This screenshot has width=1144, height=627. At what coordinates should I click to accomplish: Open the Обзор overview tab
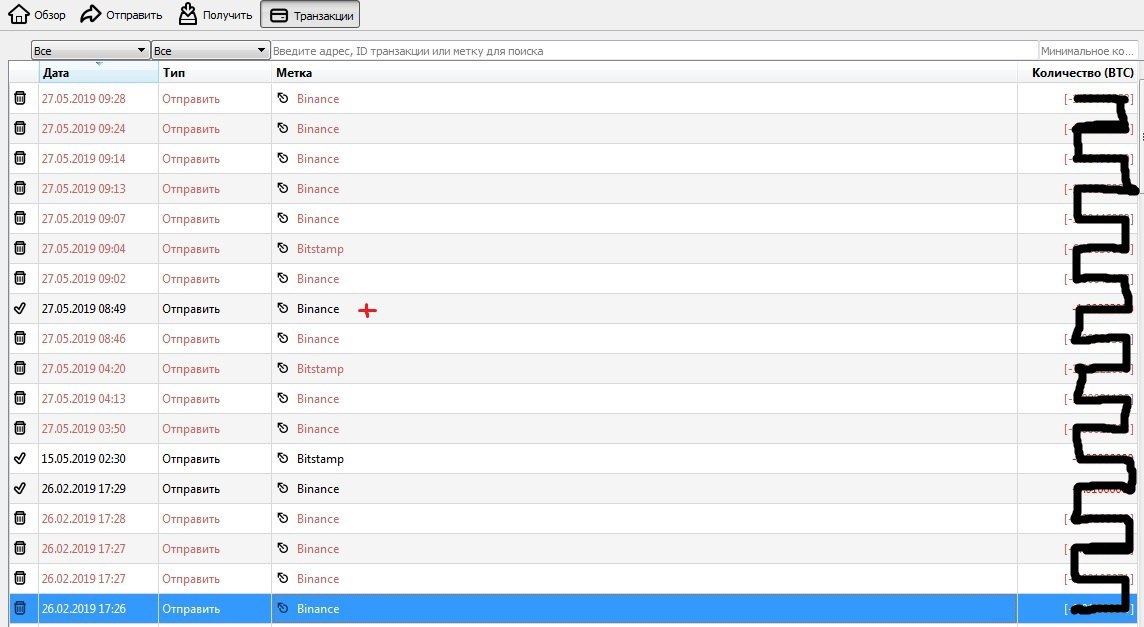click(36, 15)
